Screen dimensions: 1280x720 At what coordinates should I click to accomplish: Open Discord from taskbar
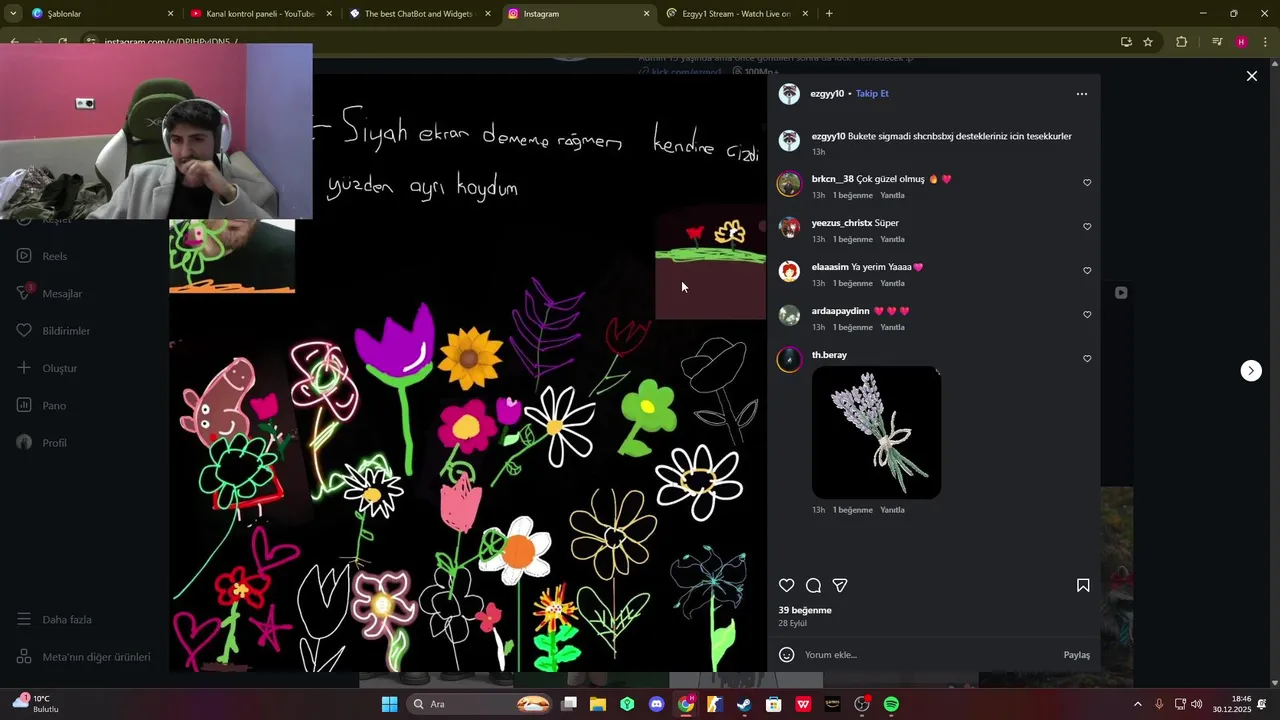(x=656, y=704)
